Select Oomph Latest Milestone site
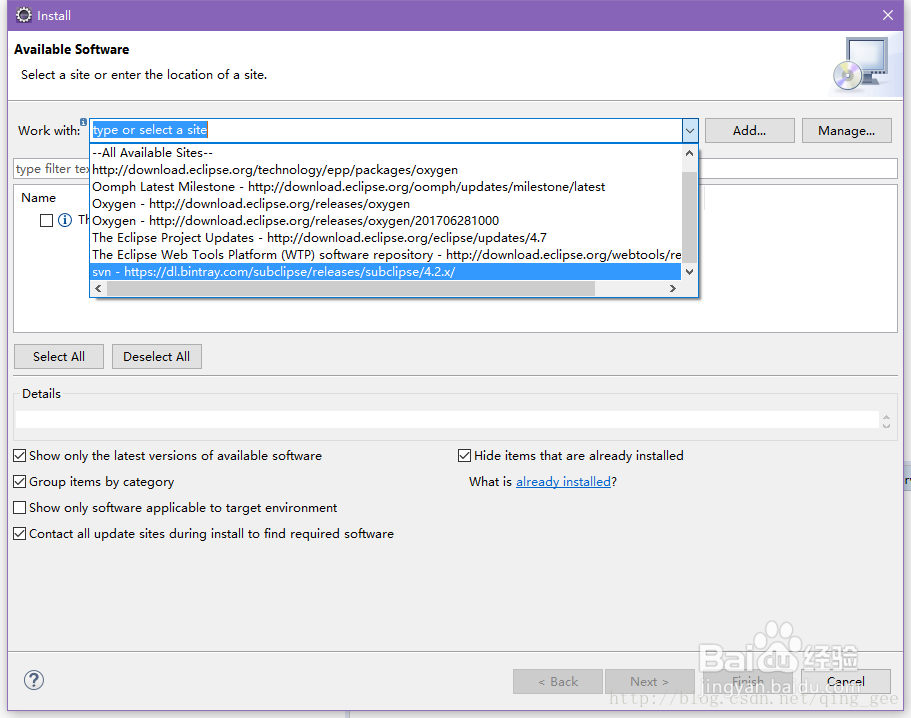 386,186
